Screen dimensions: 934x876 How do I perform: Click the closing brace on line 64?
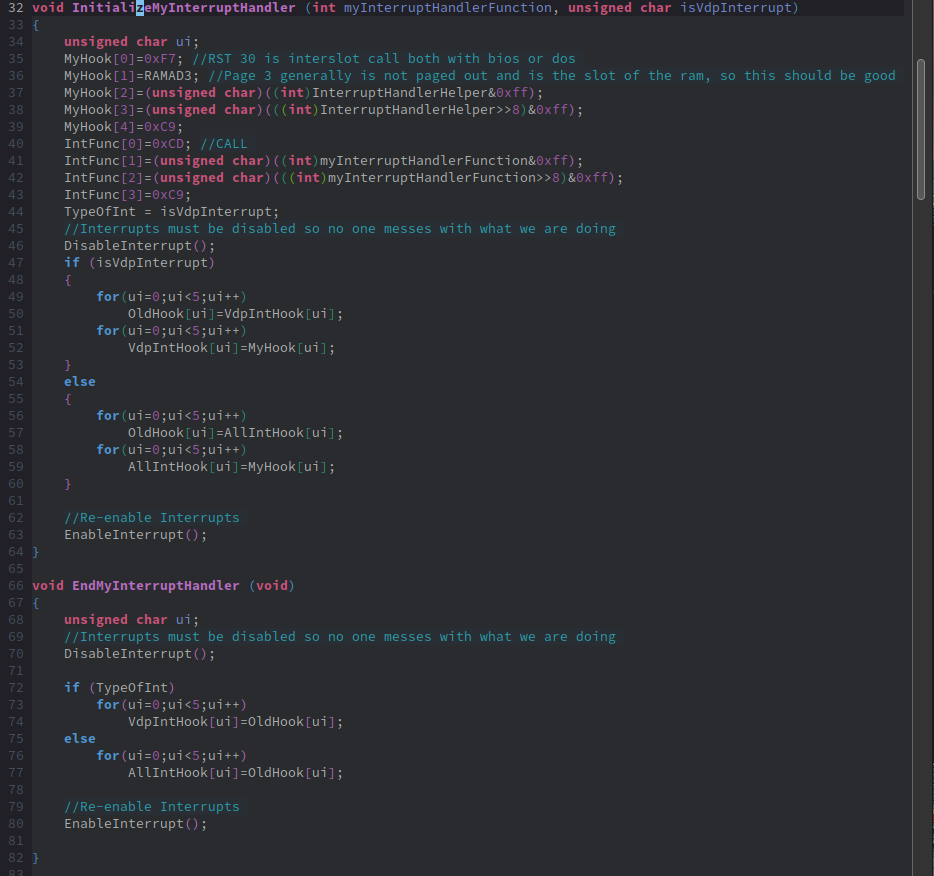coord(36,551)
